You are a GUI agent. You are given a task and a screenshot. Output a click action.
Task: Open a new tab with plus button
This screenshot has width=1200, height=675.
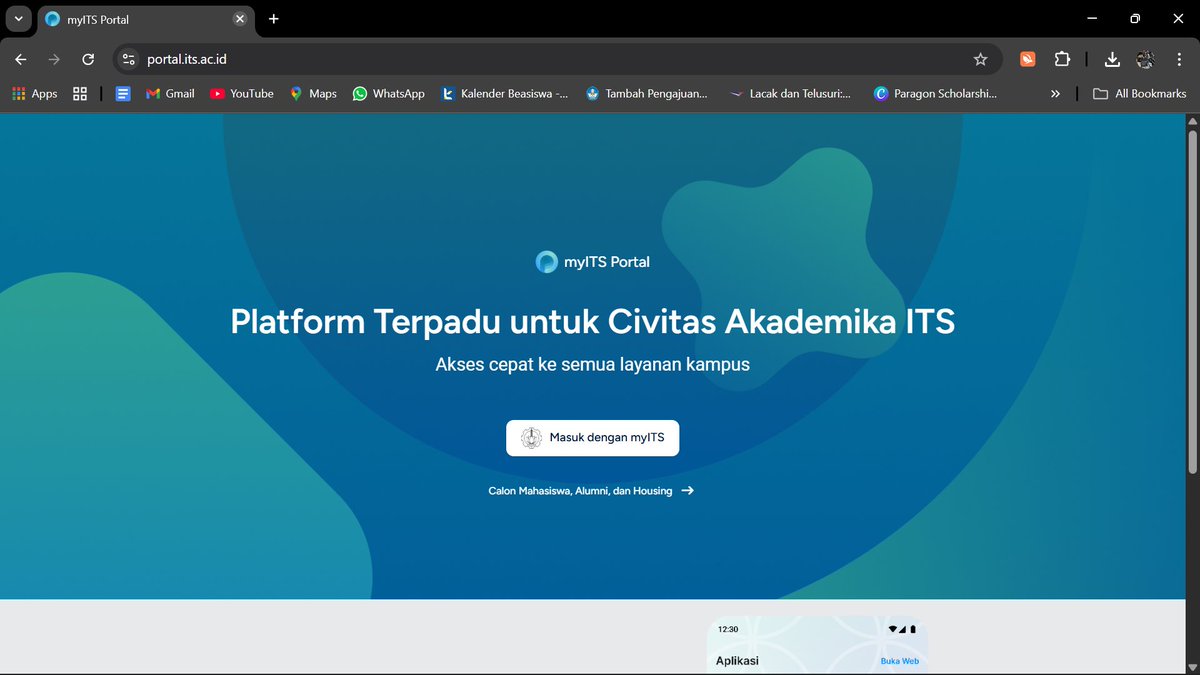274,19
